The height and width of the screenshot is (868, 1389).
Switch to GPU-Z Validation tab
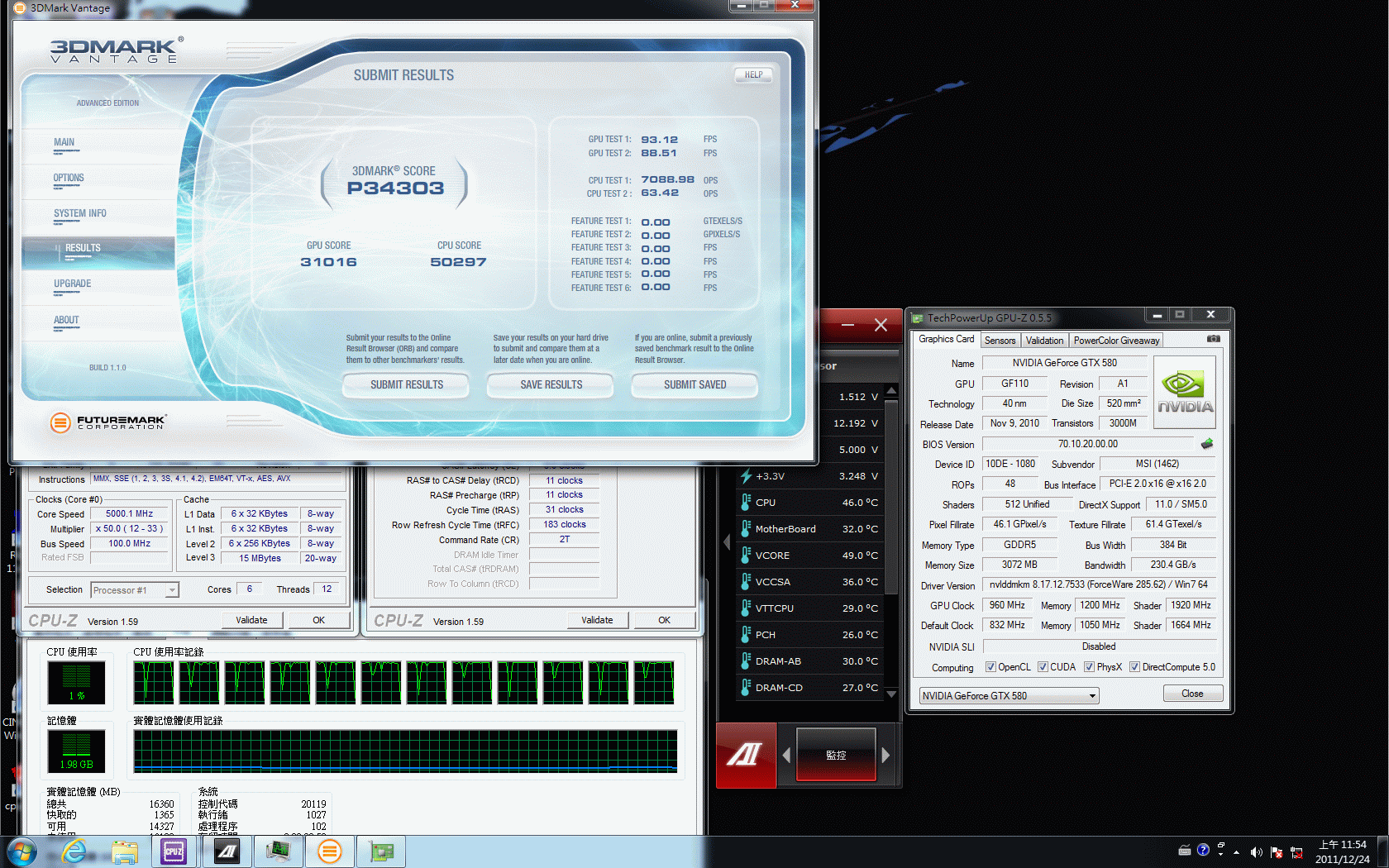(x=1044, y=341)
